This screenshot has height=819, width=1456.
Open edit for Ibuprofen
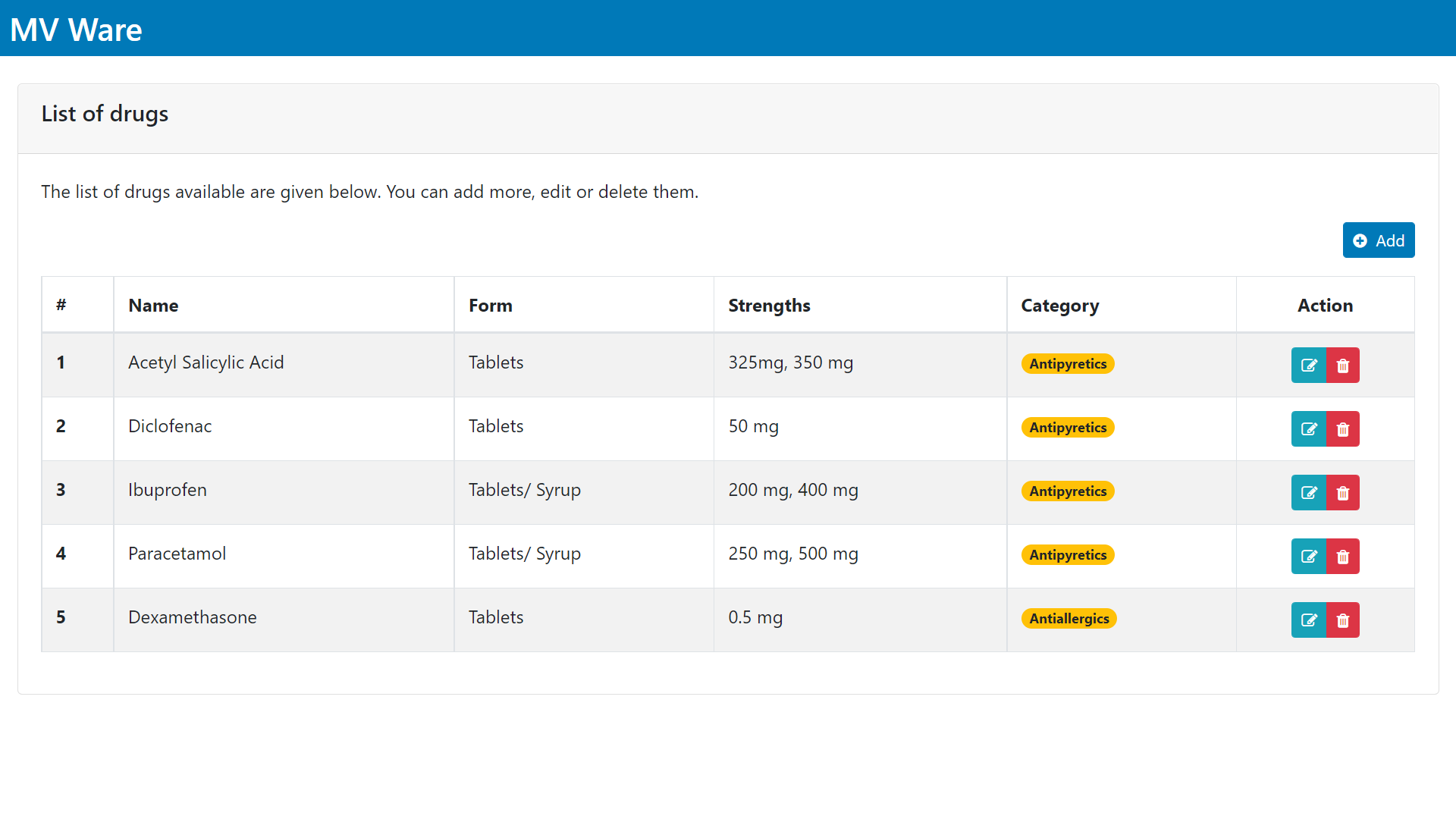pos(1309,493)
